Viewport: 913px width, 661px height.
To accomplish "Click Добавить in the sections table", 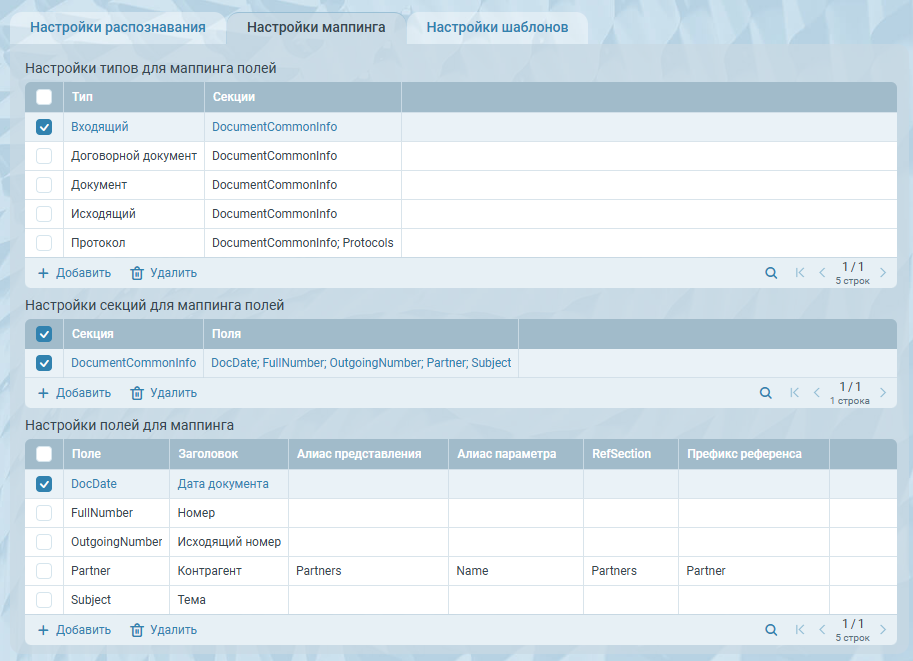I will pos(74,393).
